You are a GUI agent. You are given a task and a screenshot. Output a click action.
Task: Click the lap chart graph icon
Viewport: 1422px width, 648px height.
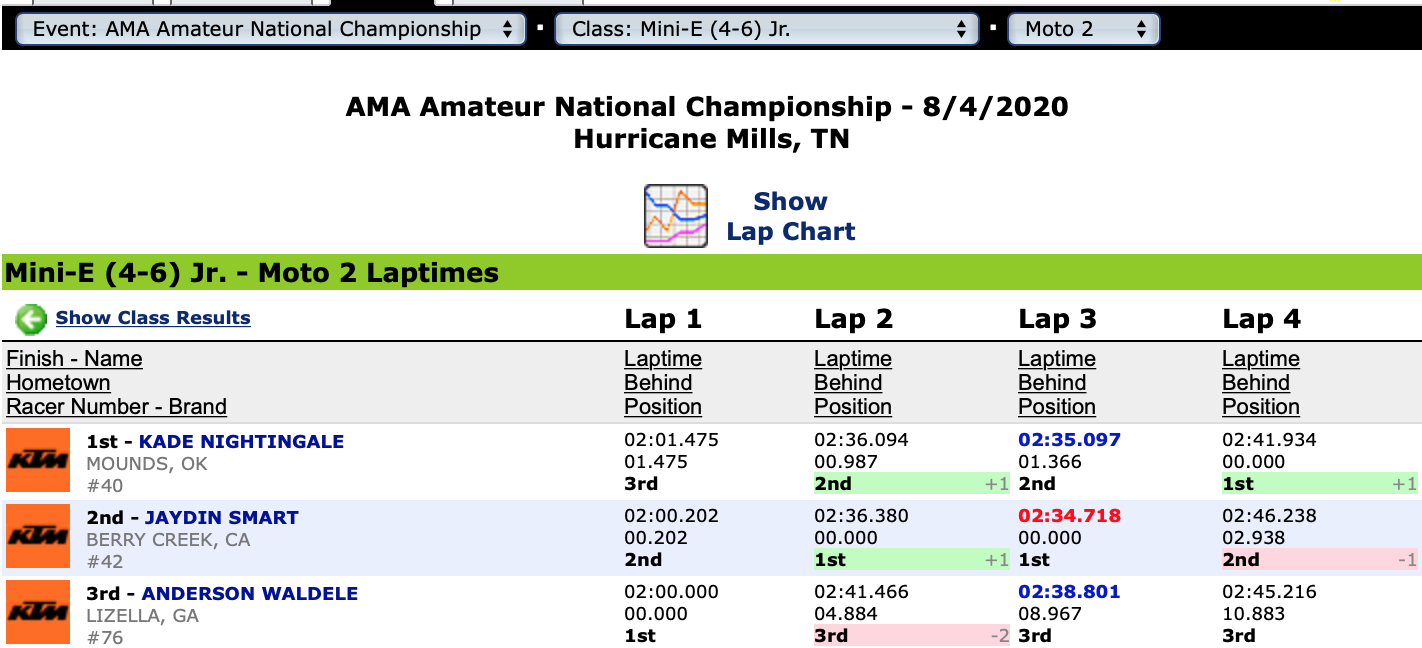(676, 216)
